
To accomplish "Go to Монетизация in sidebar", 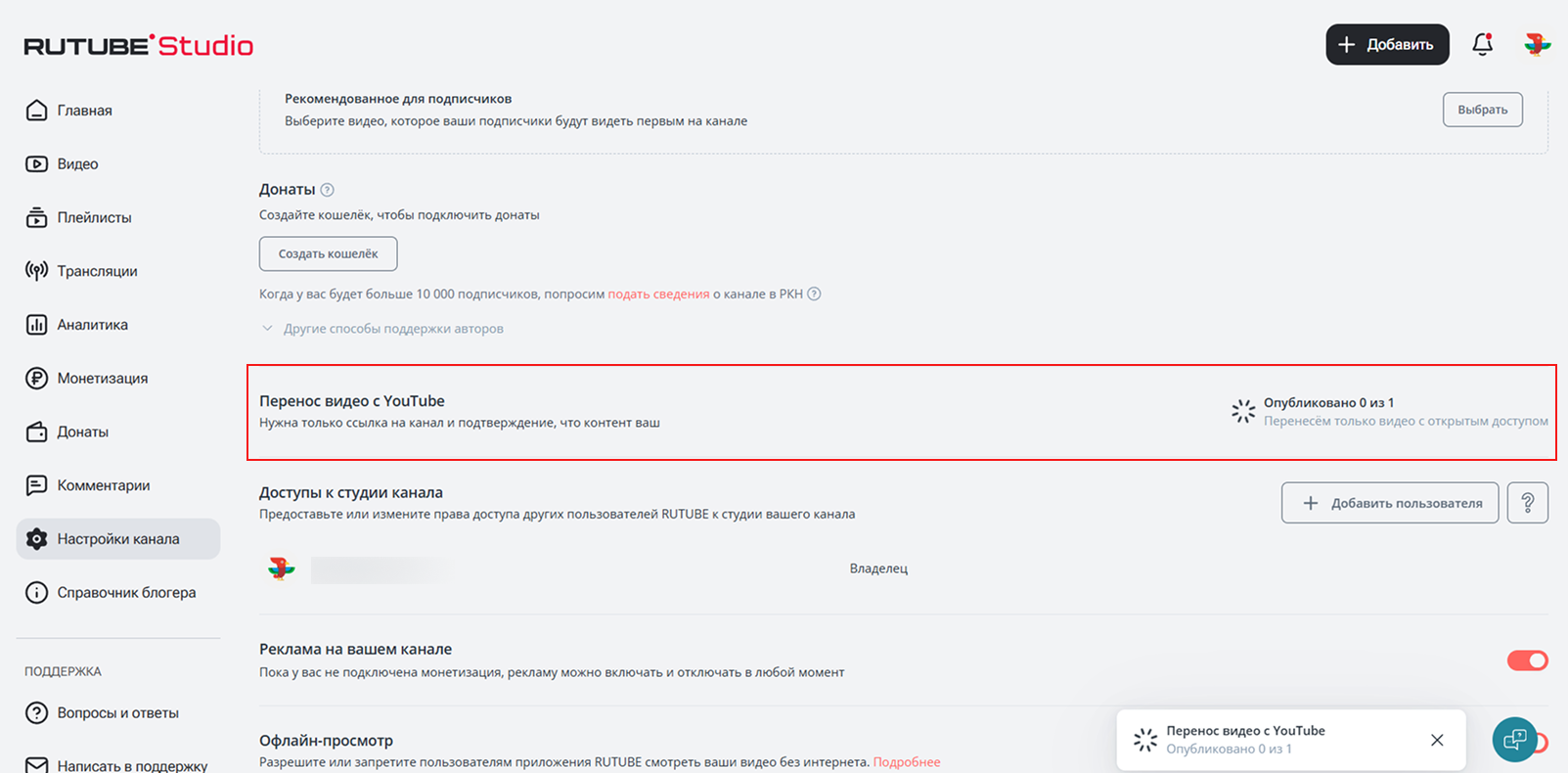I will [x=102, y=379].
